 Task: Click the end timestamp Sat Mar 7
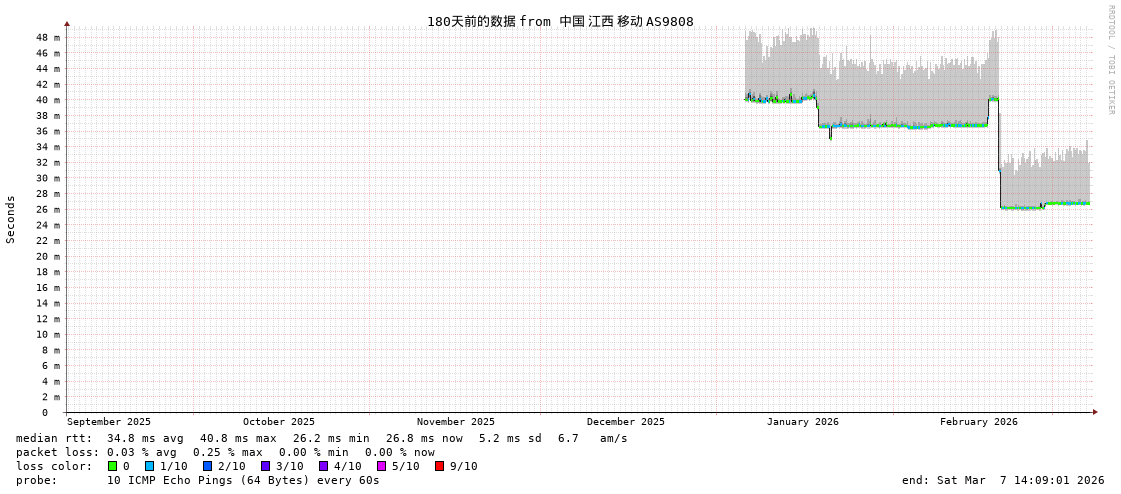[1003, 480]
